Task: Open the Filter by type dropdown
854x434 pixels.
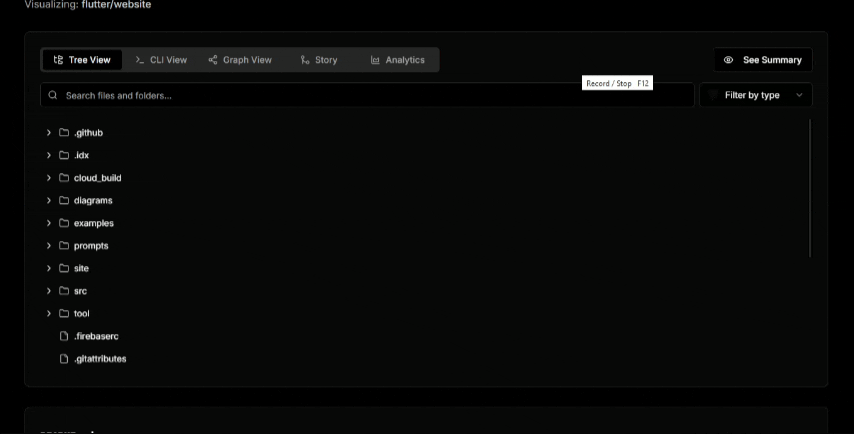Action: [x=756, y=95]
